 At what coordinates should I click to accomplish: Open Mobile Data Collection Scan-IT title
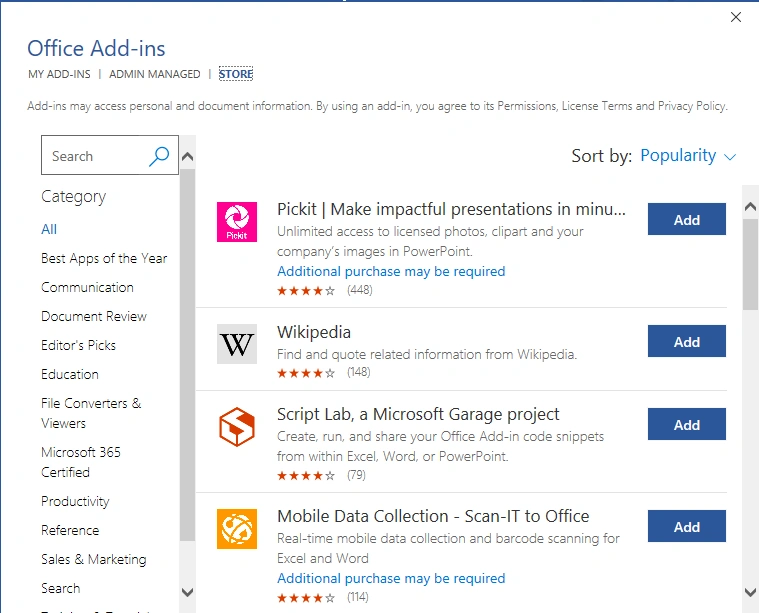pos(433,517)
